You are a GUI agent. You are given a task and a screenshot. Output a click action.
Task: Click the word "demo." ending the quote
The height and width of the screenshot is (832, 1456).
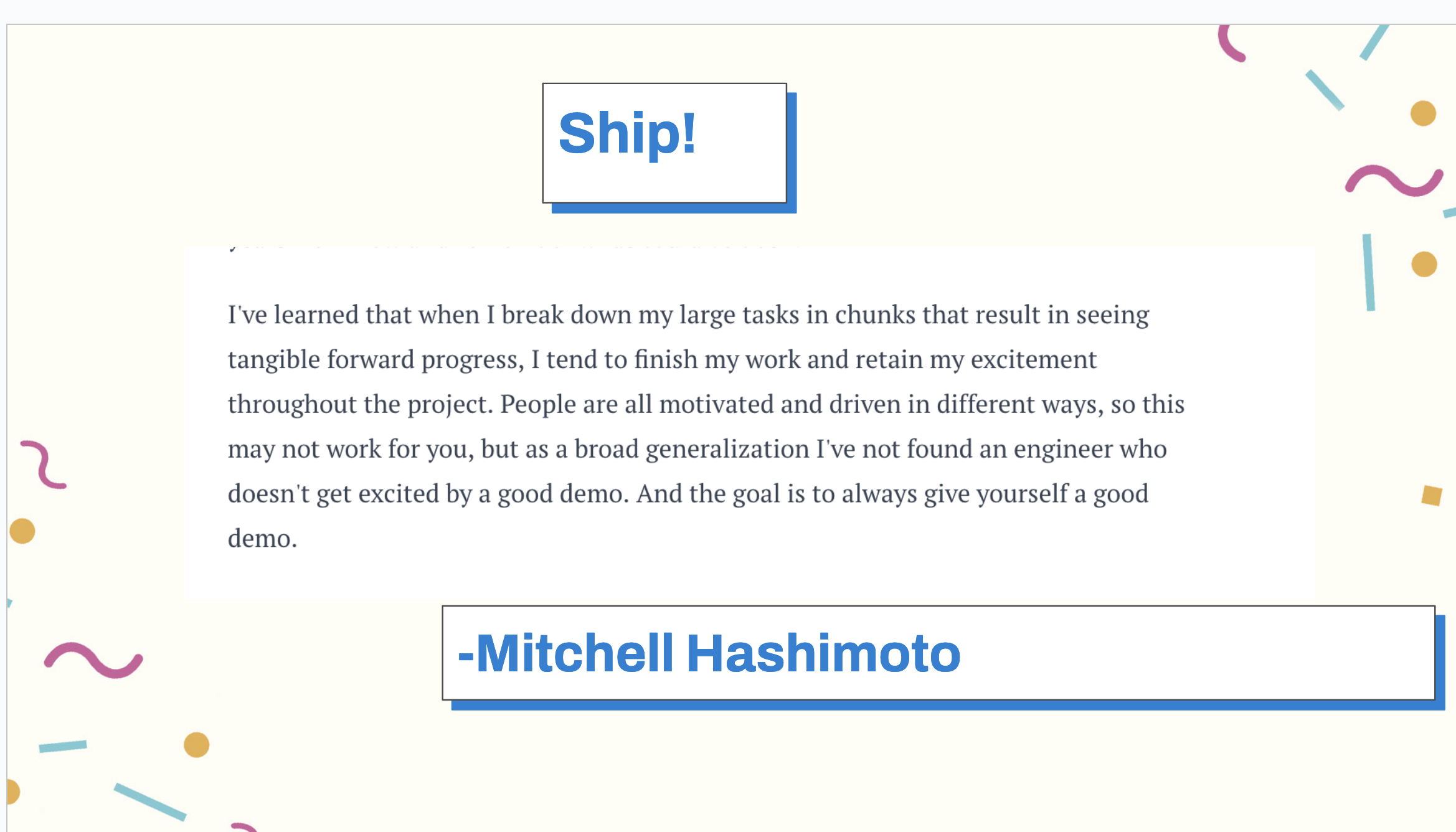click(262, 539)
